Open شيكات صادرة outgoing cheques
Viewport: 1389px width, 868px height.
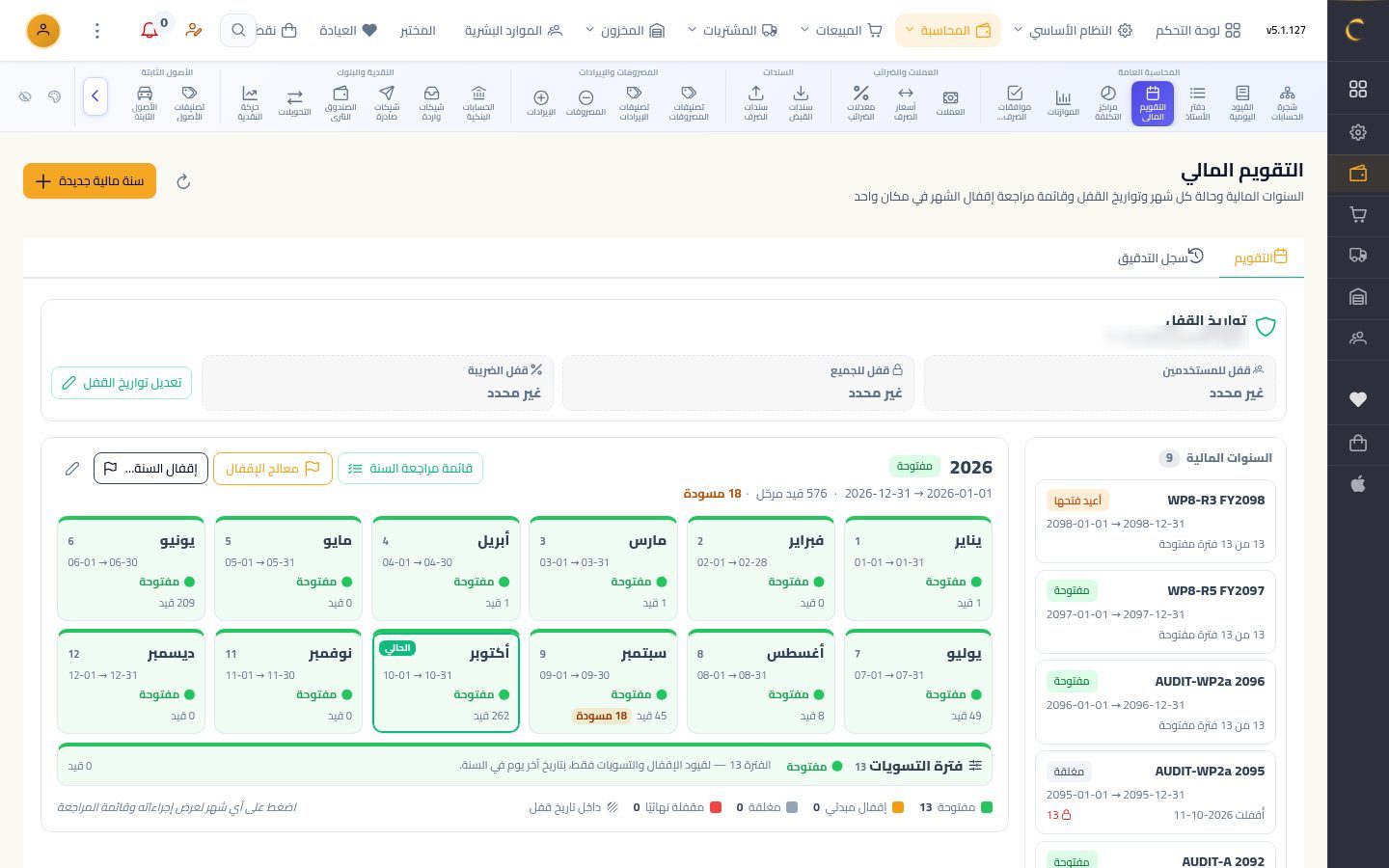pyautogui.click(x=387, y=103)
